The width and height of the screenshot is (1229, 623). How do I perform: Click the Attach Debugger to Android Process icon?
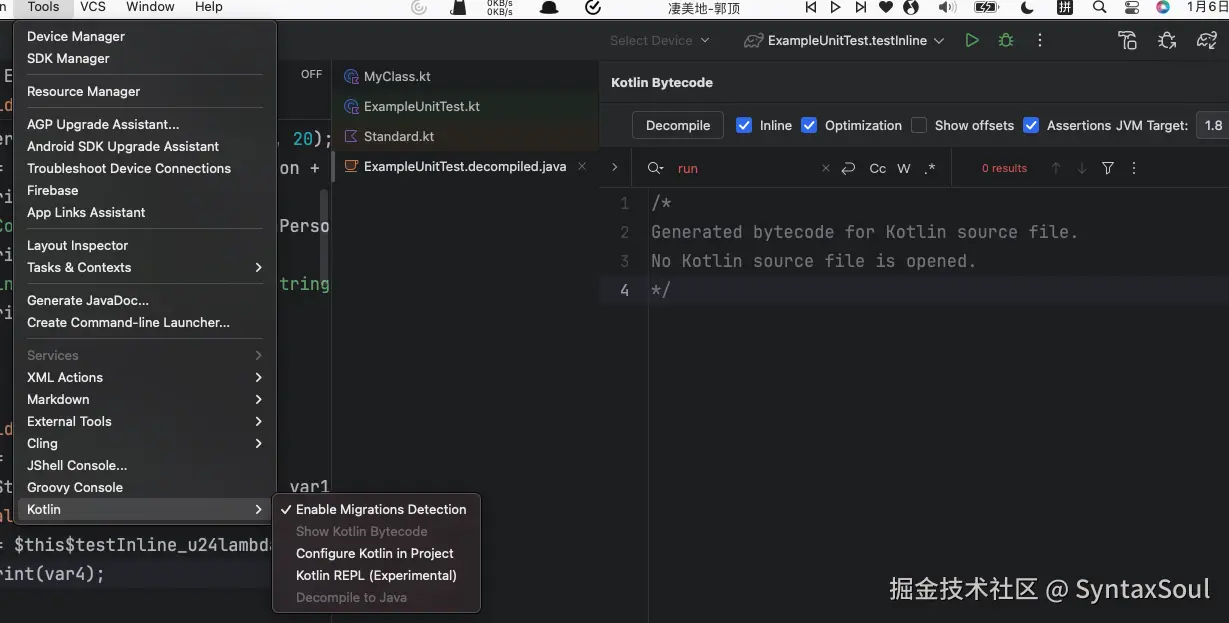coord(1167,41)
